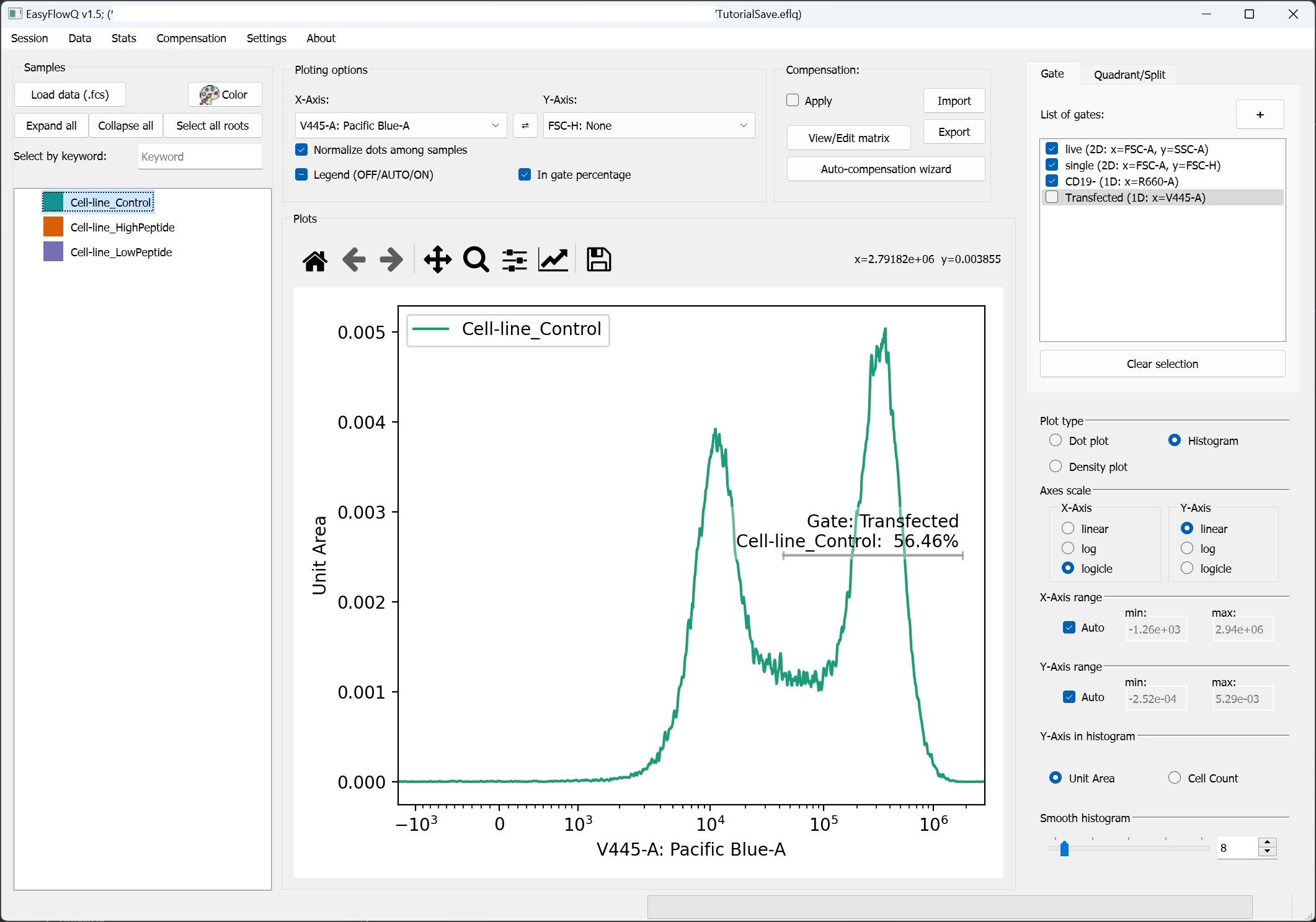Open the Compensation menu

(x=191, y=38)
